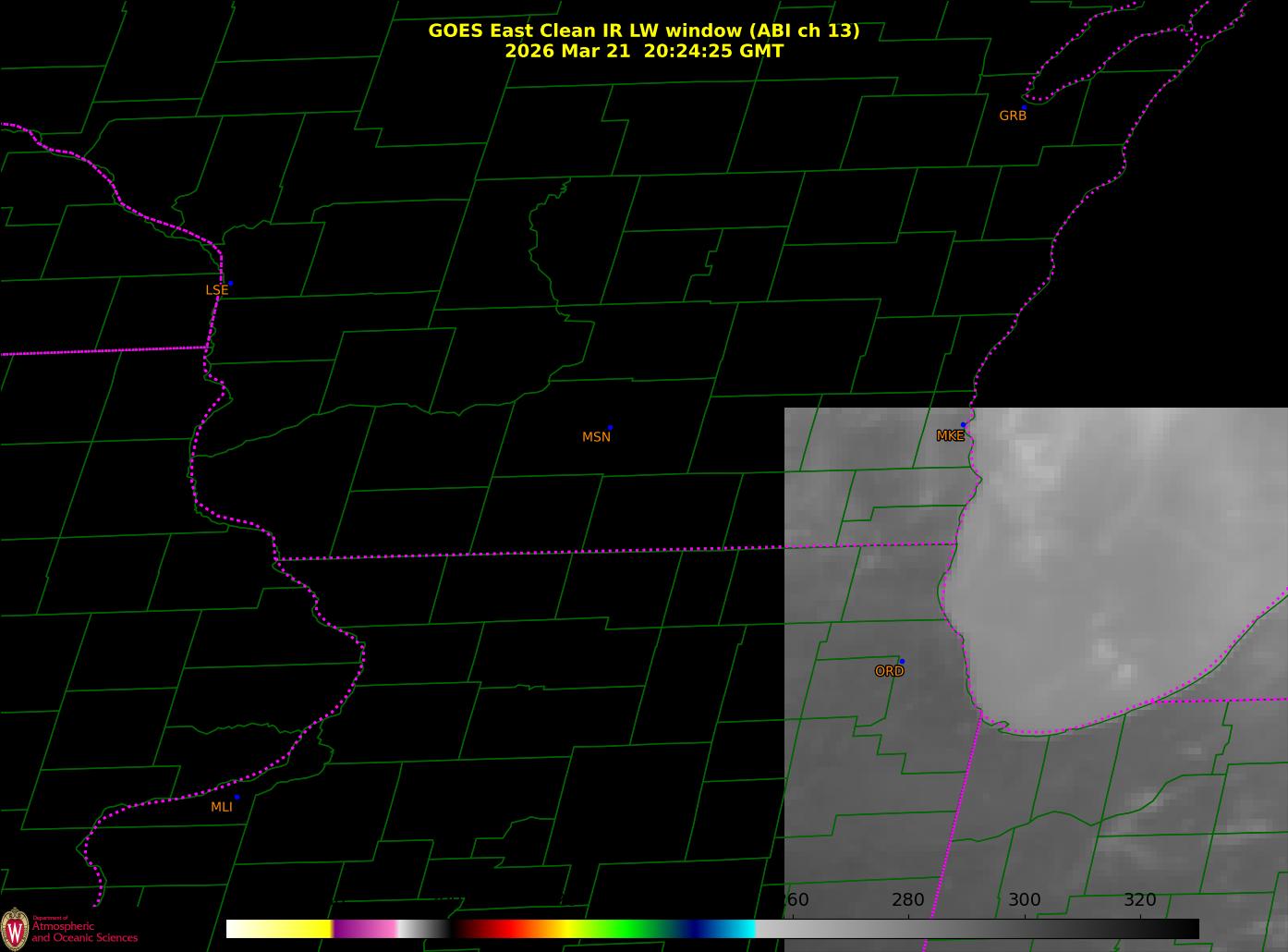Click the 2026 Mar 21 timestamp text
Screen dimensions: 1288x952
pyautogui.click(x=643, y=52)
